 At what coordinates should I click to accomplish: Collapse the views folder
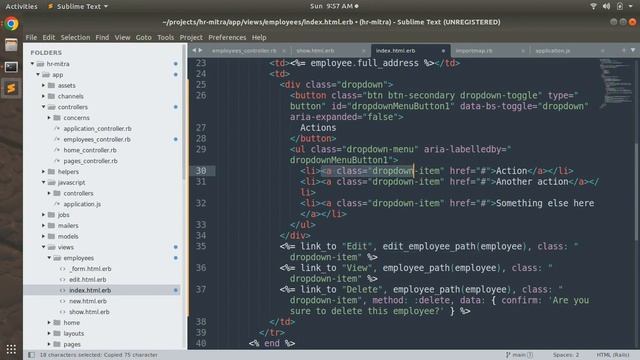pyautogui.click(x=43, y=247)
